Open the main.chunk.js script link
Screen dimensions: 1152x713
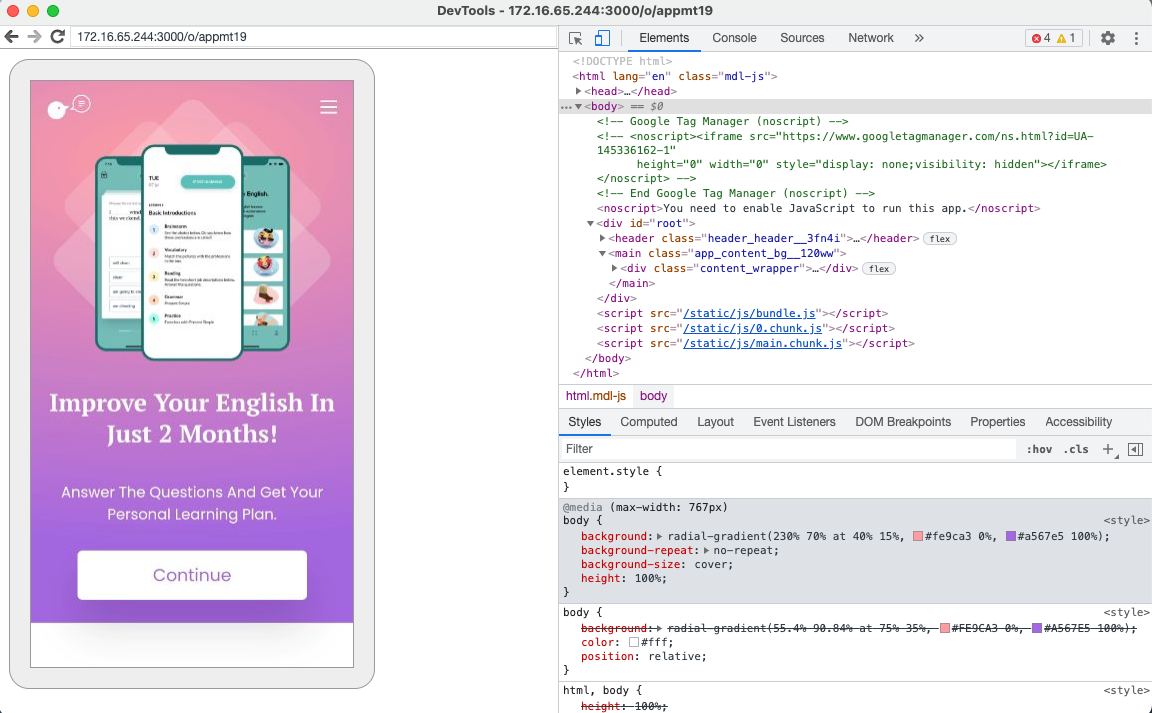pos(763,343)
